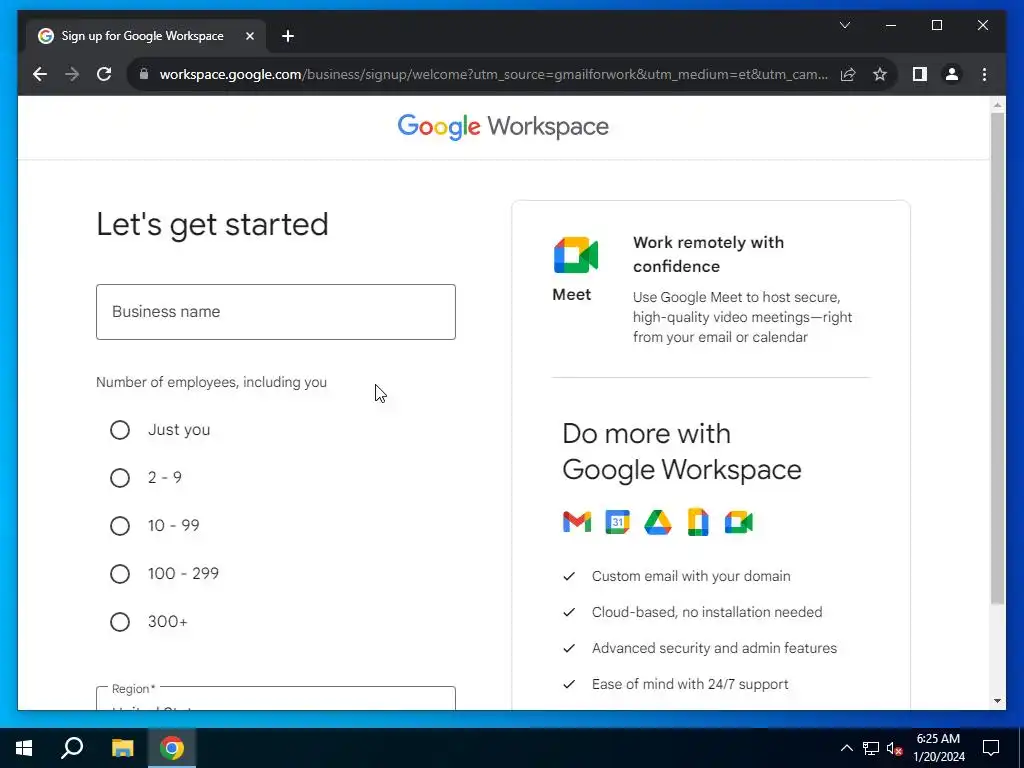Click "Do more with Google Workspace" heading
The width and height of the screenshot is (1024, 768).
pos(682,451)
